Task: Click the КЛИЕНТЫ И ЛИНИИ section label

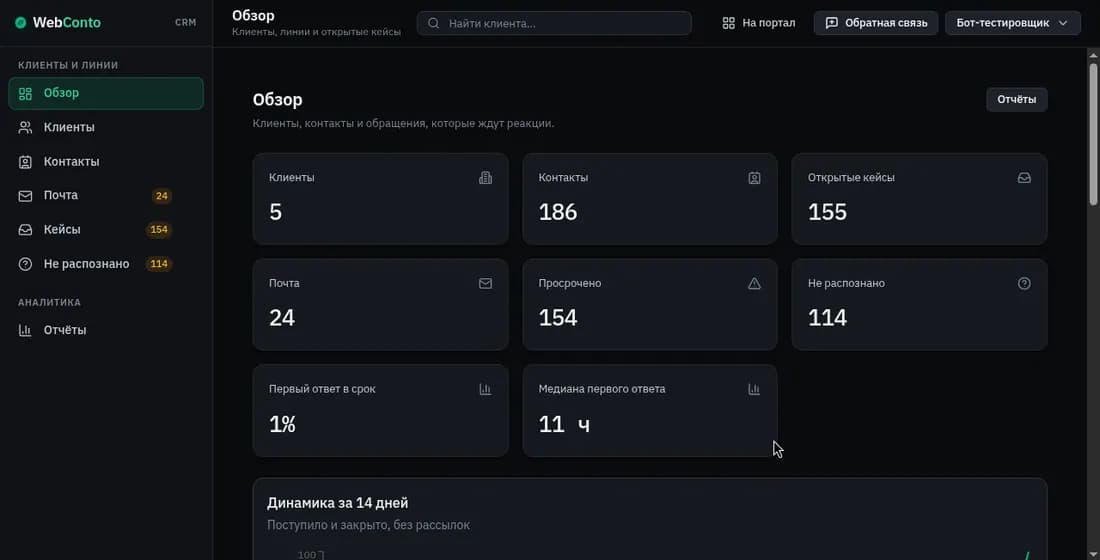Action: coord(68,65)
